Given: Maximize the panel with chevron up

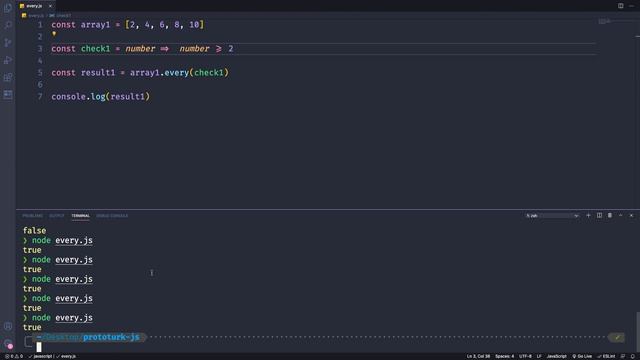Looking at the screenshot, I should click(620, 215).
